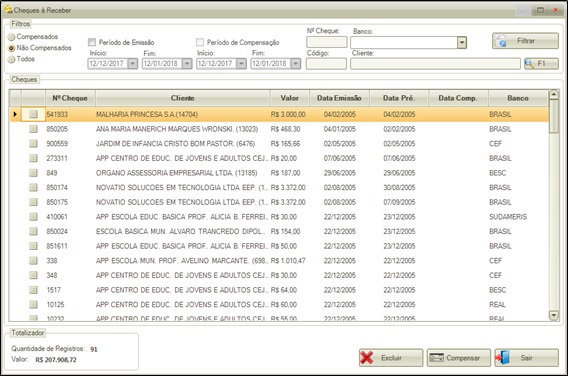Click the Cheques à Receber title icon
The image size is (568, 376).
click(8, 10)
